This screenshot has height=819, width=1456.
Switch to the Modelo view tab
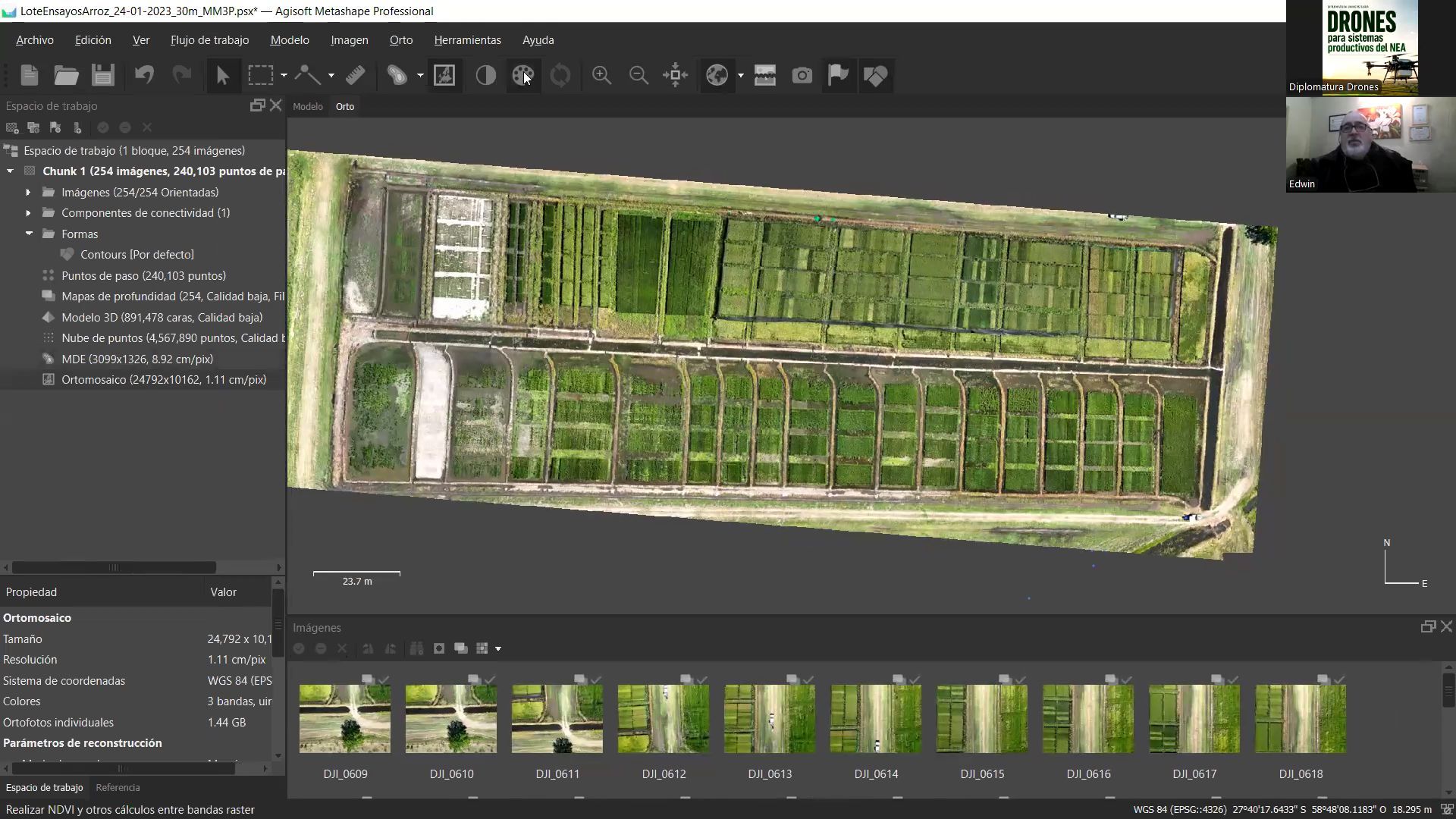307,106
